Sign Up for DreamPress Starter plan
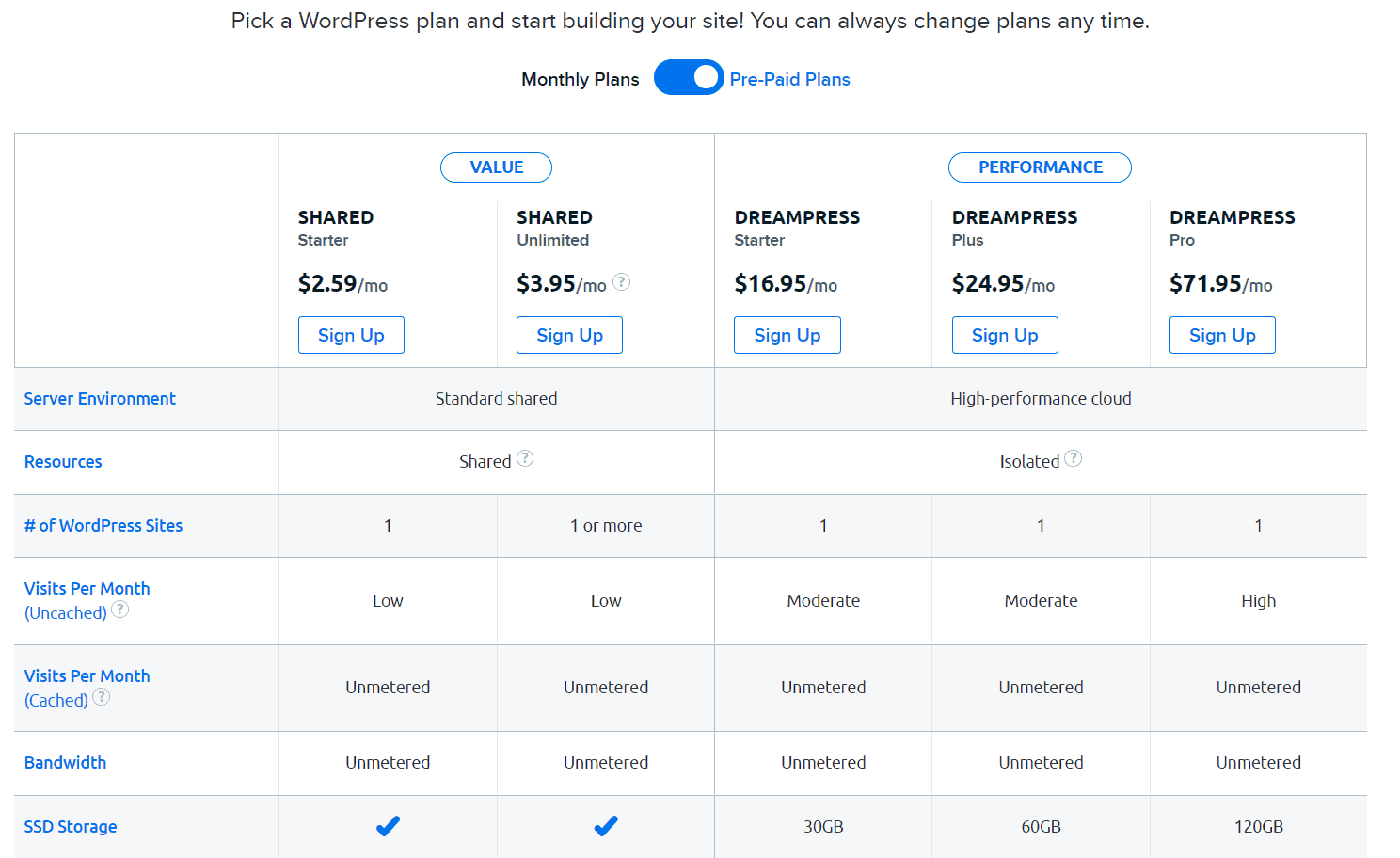1400x858 pixels. 787,335
